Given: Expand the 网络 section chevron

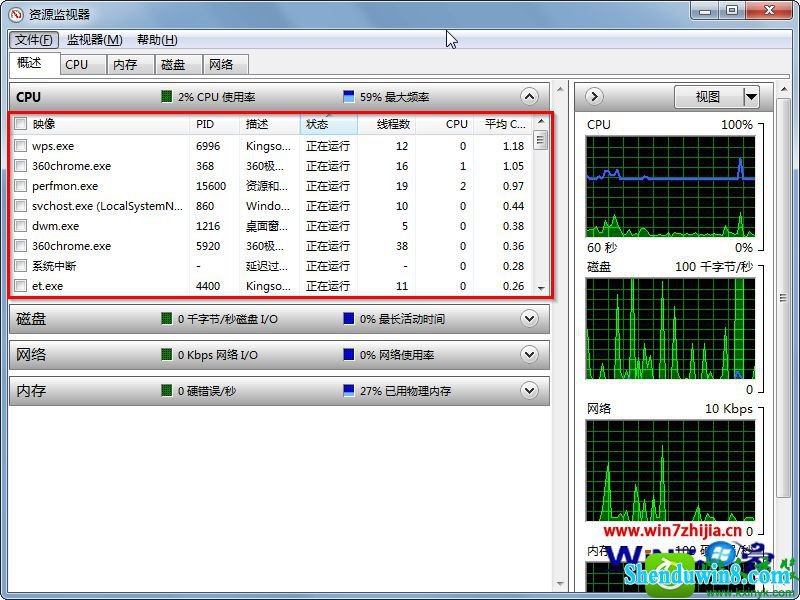Looking at the screenshot, I should click(529, 355).
